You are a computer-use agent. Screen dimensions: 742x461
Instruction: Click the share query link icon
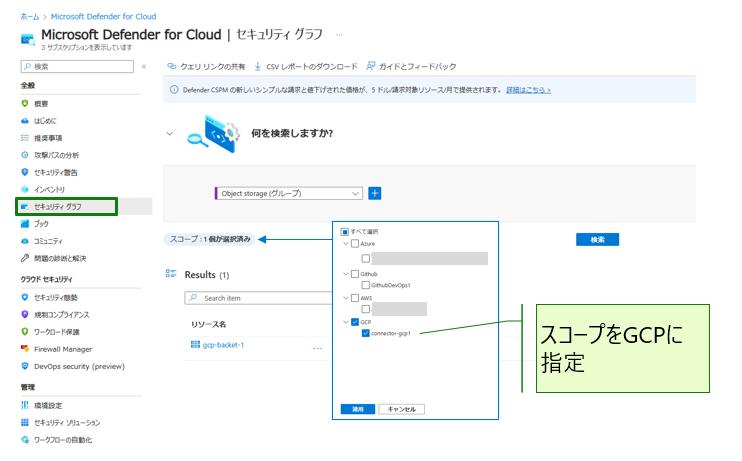pyautogui.click(x=172, y=66)
